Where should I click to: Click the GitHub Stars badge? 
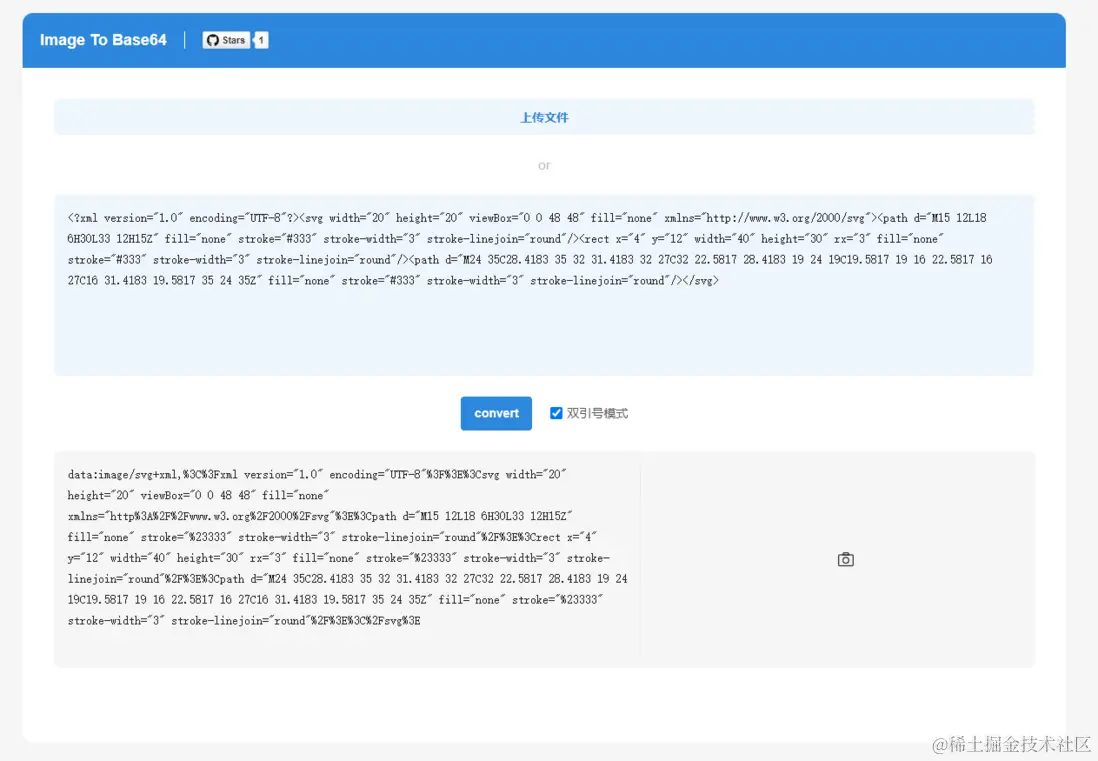coord(226,41)
